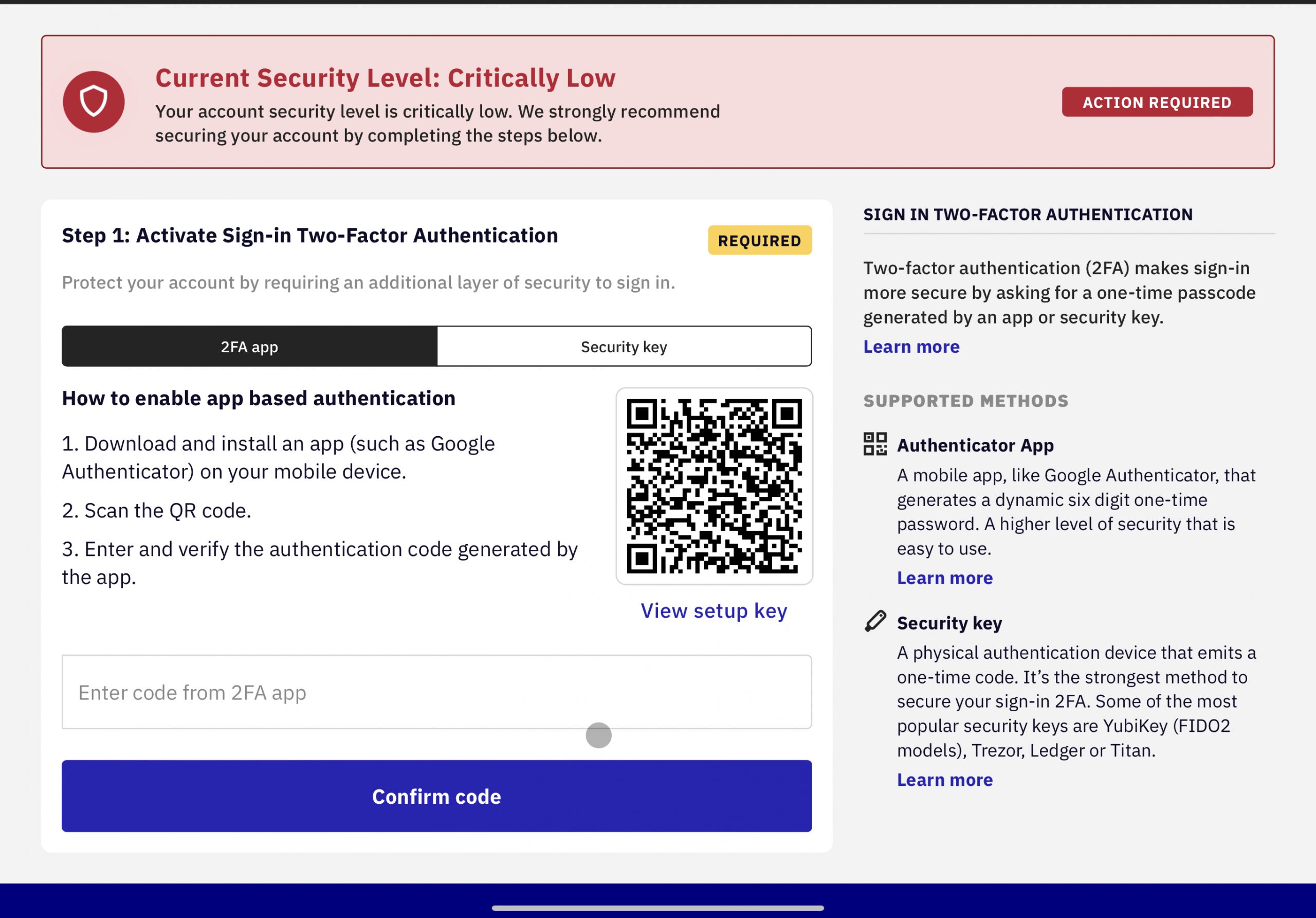
Task: Focus the Enter code from 2FA app field
Action: (437, 692)
